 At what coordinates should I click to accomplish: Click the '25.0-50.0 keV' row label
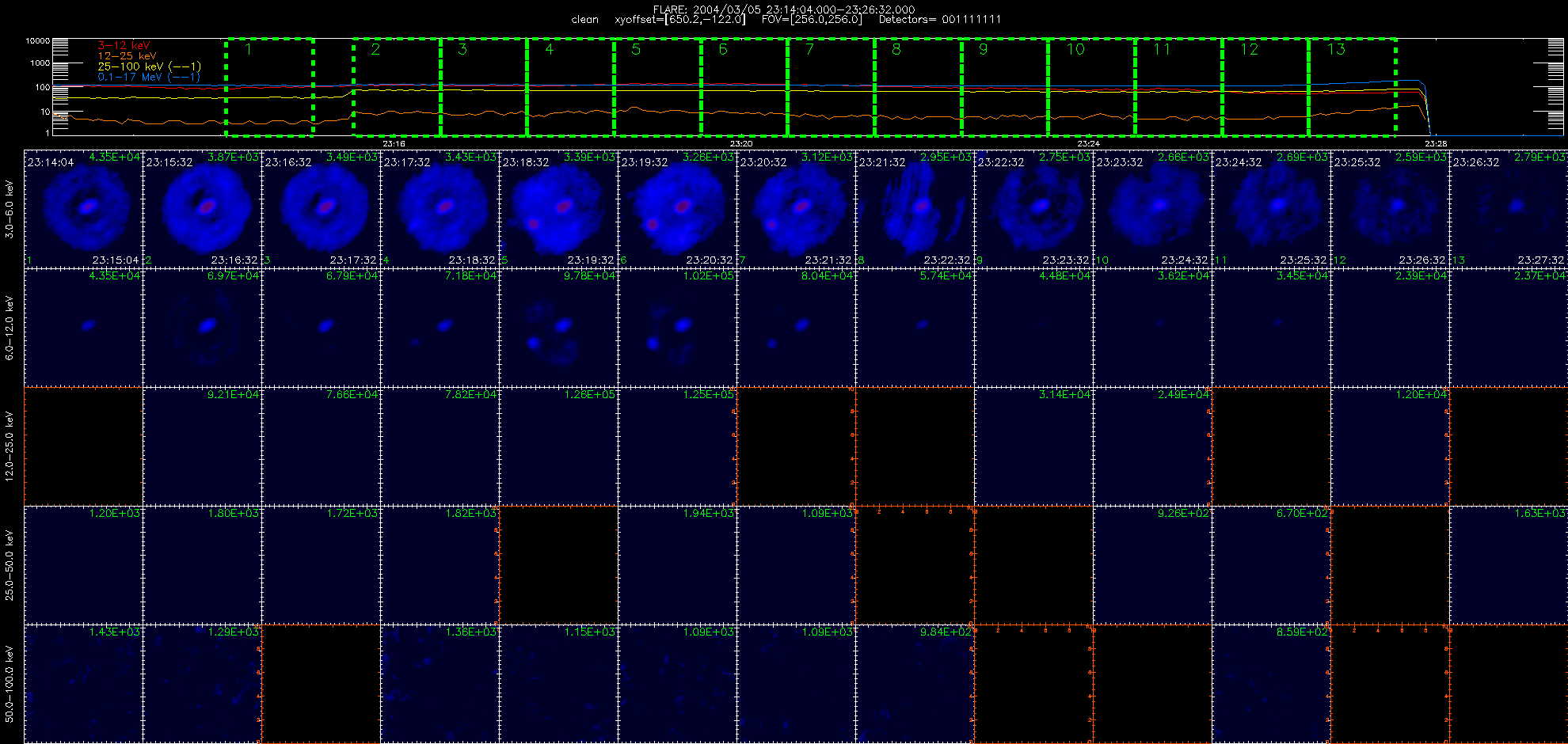(10, 565)
